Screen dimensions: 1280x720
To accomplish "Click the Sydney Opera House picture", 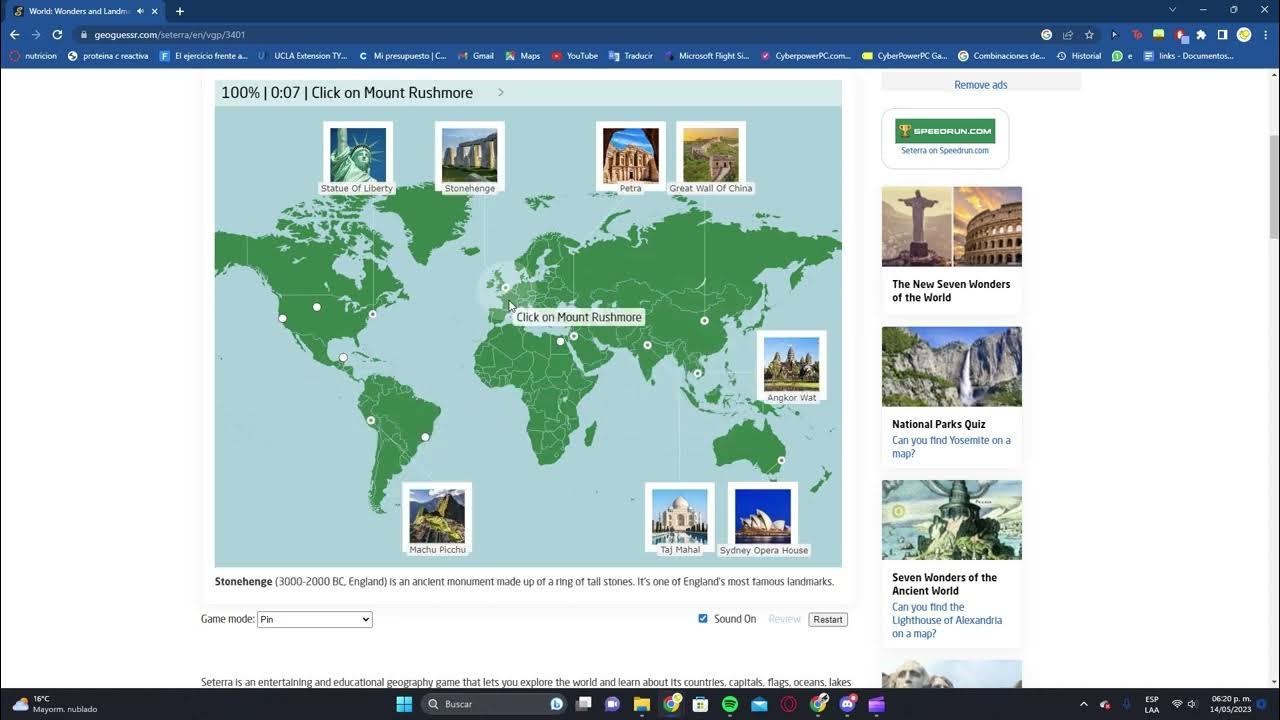I will (x=763, y=516).
